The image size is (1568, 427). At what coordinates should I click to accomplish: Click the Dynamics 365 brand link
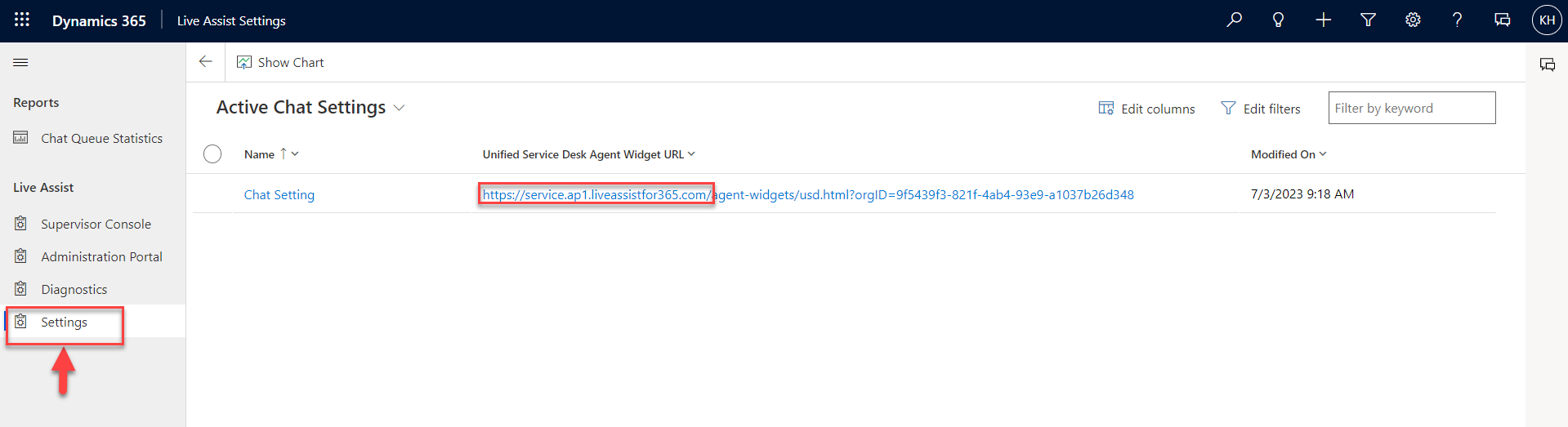coord(99,20)
